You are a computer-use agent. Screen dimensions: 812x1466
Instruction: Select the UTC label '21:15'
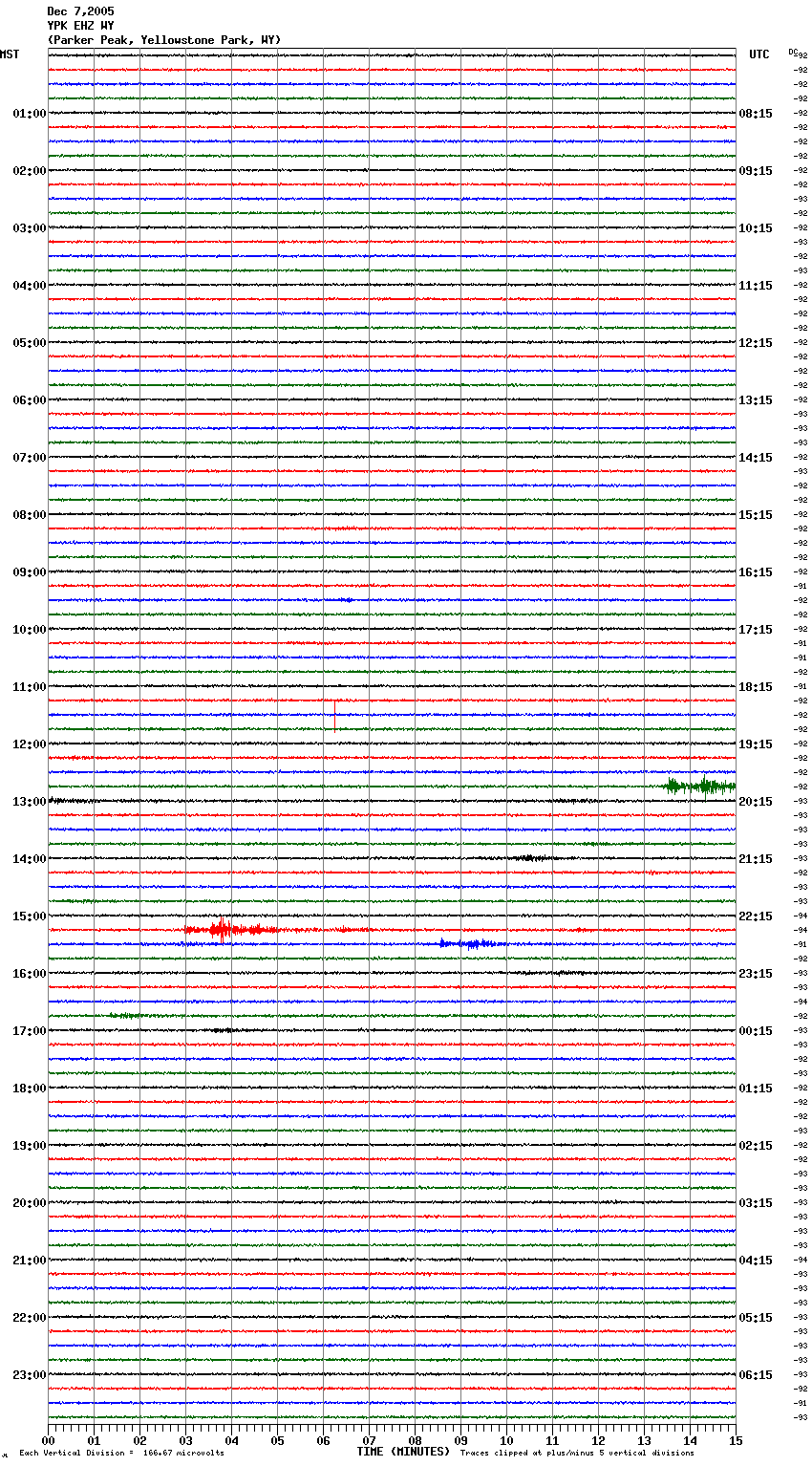click(x=756, y=859)
